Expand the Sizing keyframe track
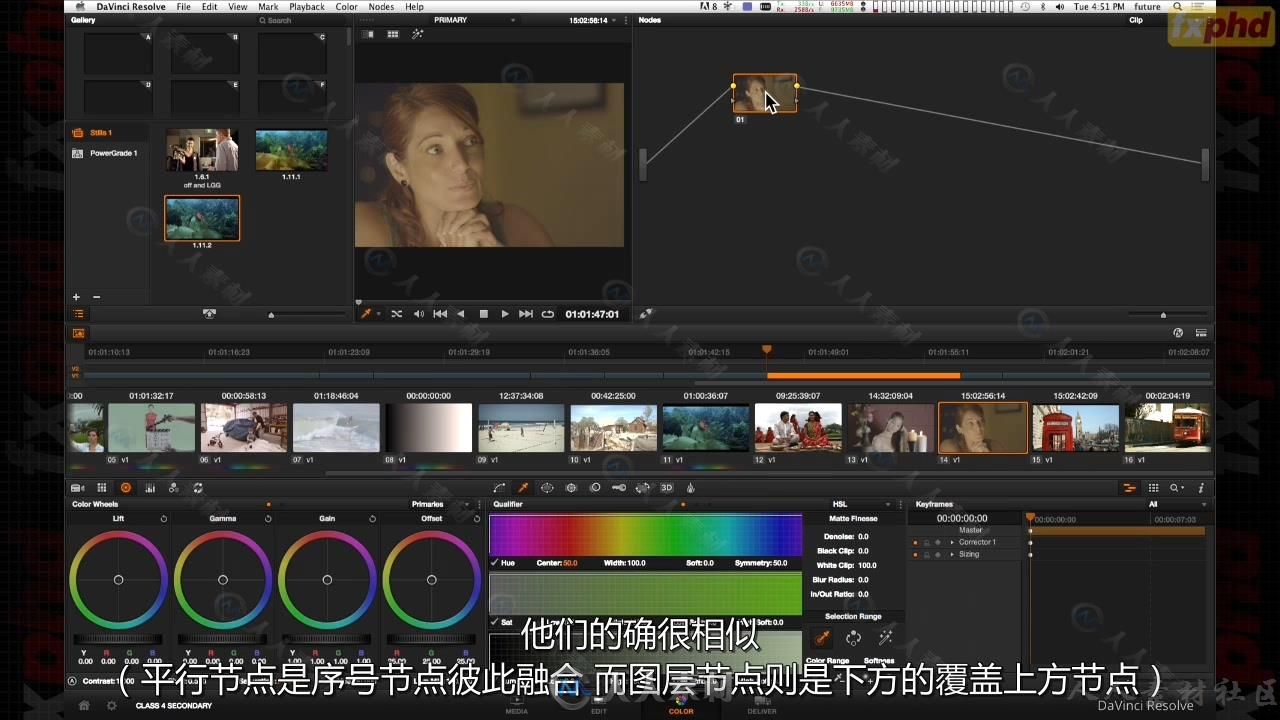Viewport: 1280px width, 720px height. point(951,554)
